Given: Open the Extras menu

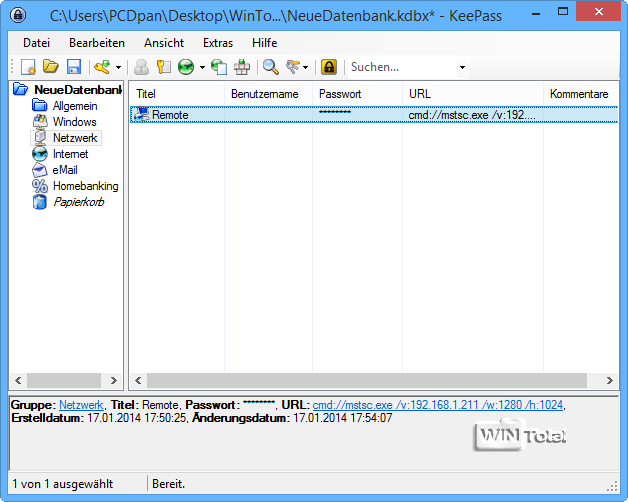Looking at the screenshot, I should pos(218,43).
